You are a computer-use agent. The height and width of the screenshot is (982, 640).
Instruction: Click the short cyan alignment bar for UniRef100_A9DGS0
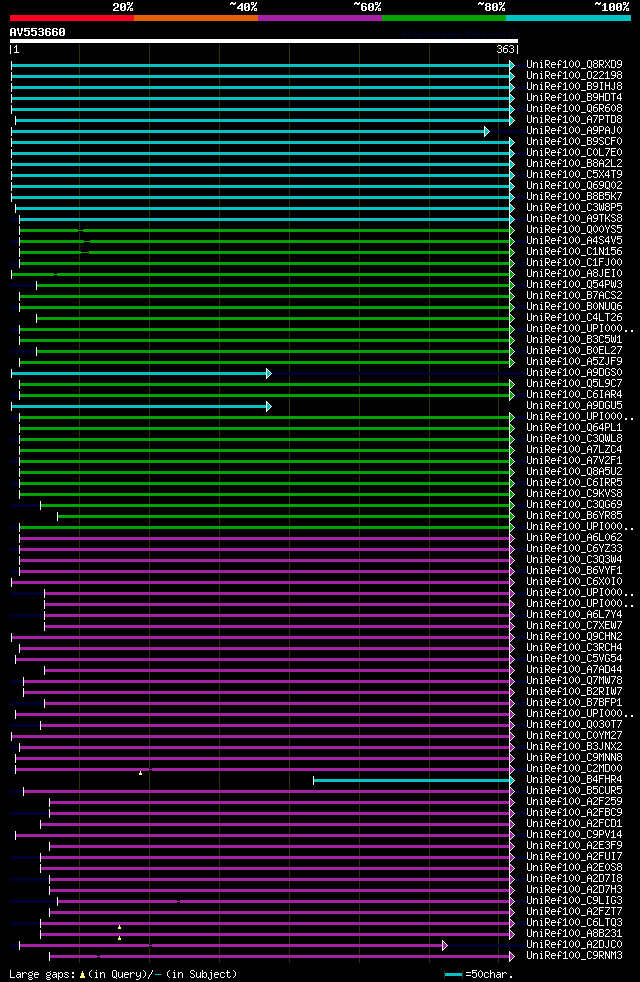[140, 373]
